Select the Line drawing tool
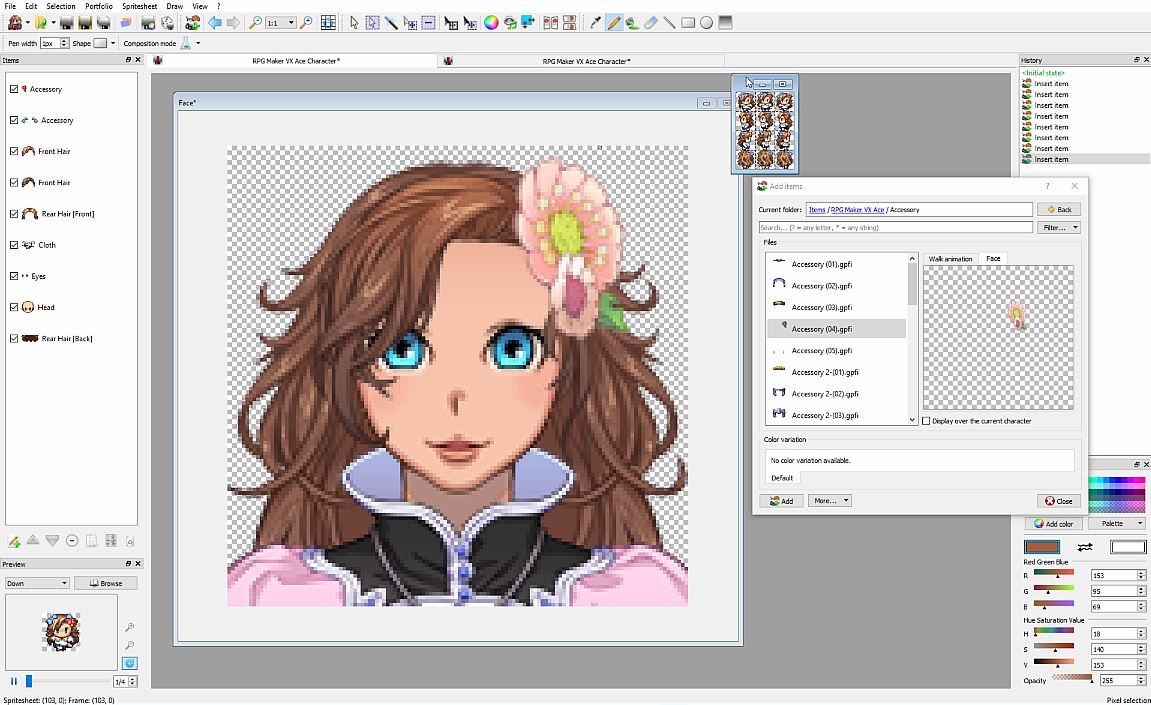This screenshot has width=1151, height=705. [668, 22]
